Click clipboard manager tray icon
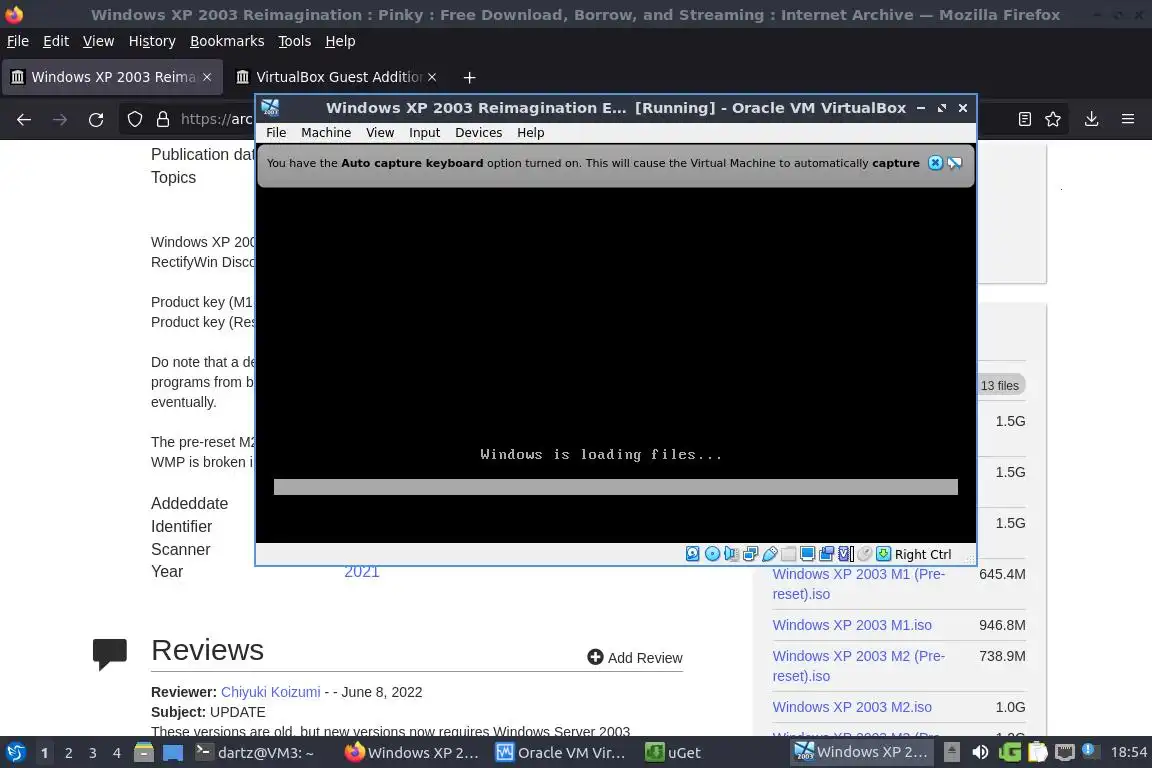 coord(1037,753)
